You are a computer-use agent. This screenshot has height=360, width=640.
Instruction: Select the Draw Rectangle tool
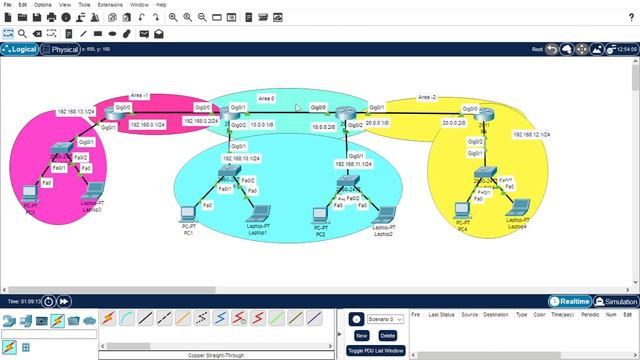point(98,33)
